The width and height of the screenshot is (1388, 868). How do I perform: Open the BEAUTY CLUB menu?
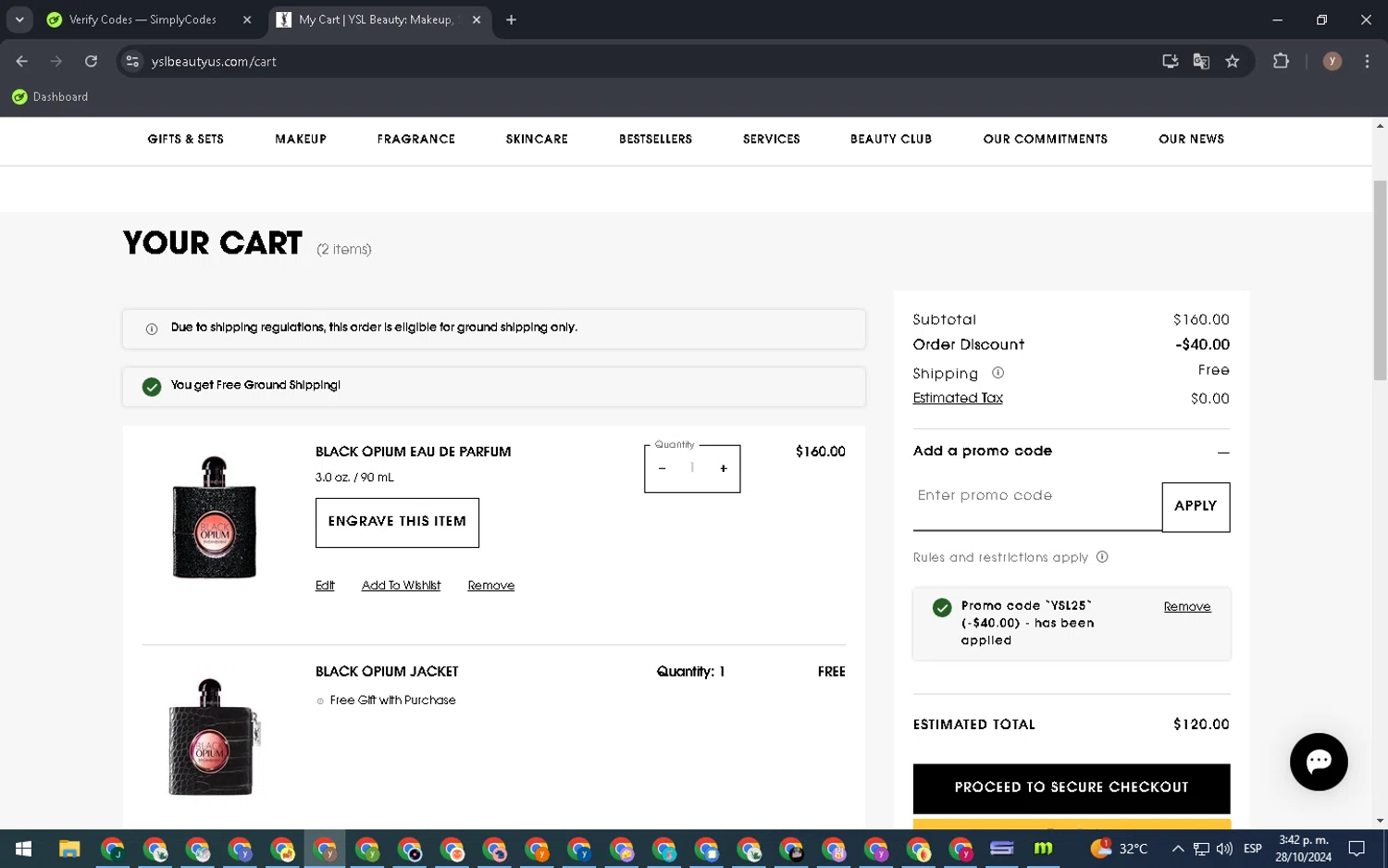(x=891, y=139)
